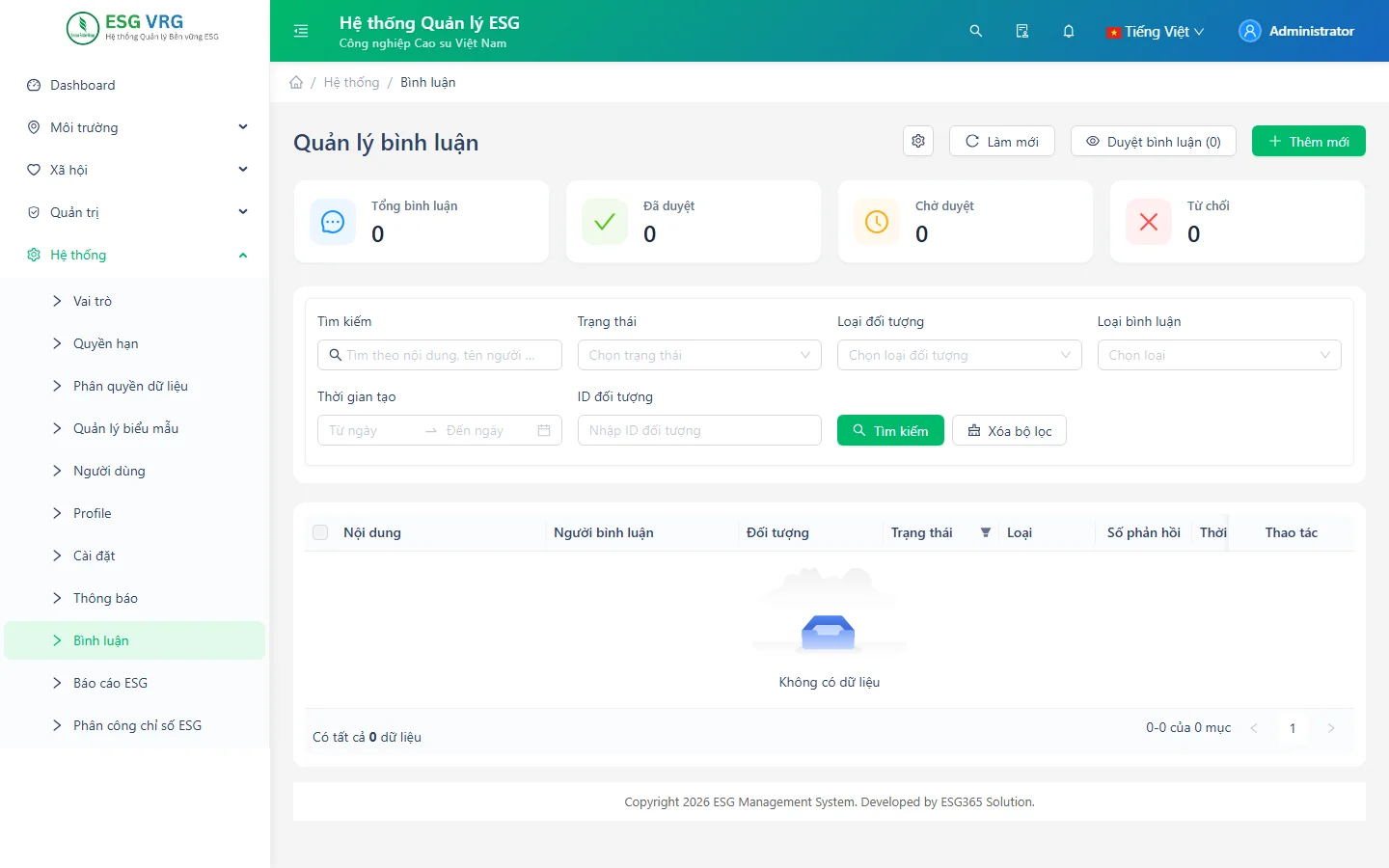Image resolution: width=1389 pixels, height=868 pixels.
Task: Open Phân công chỉ số ESG item
Action: pos(135,725)
